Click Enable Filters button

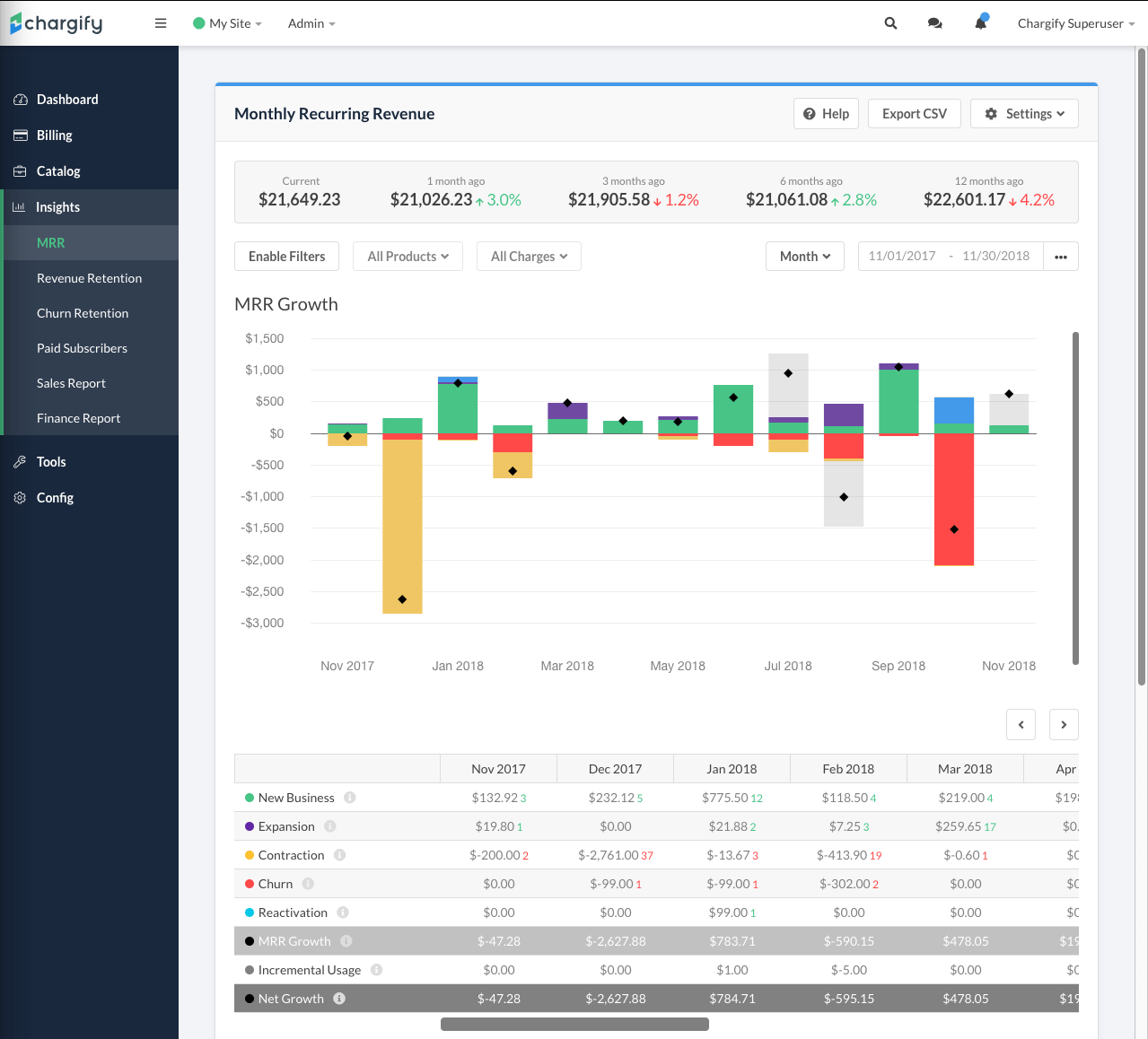click(286, 257)
